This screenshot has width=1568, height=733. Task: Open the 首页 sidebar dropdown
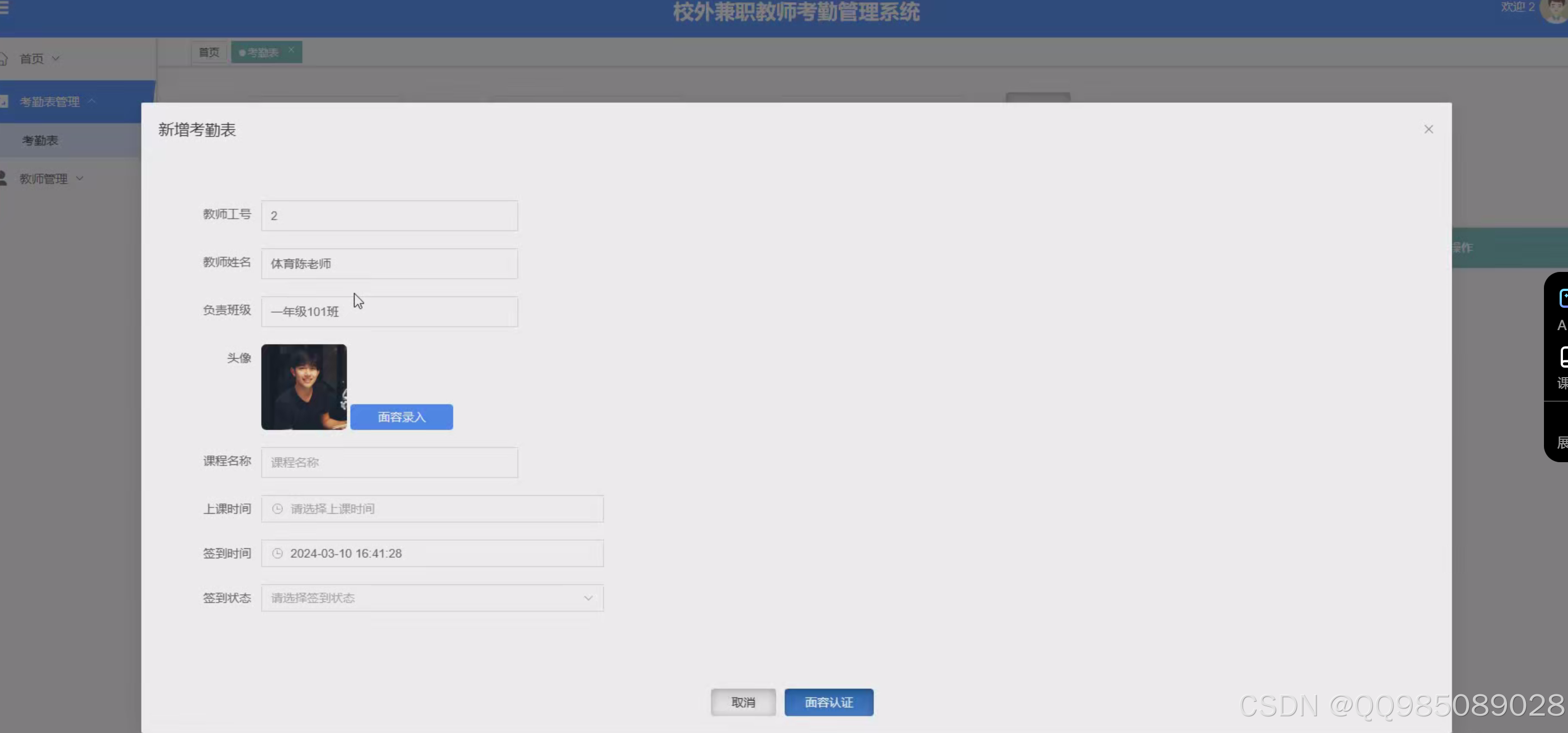tap(56, 58)
